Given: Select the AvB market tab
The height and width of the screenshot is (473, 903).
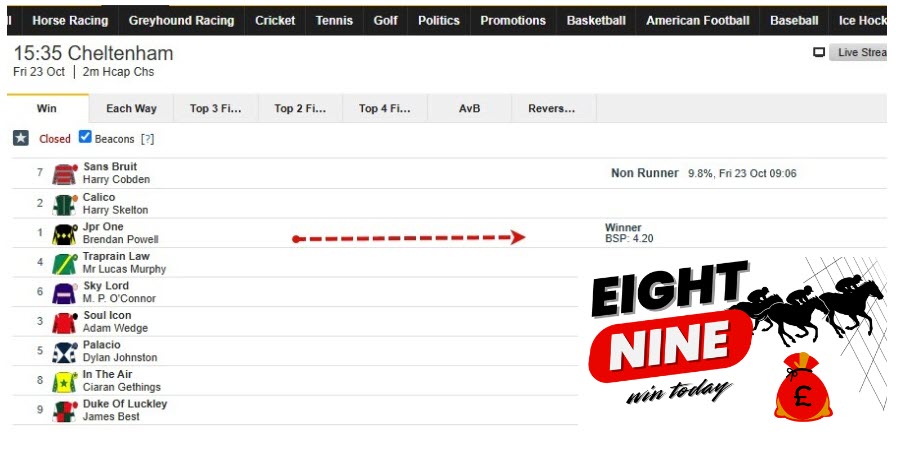Looking at the screenshot, I should 469,108.
